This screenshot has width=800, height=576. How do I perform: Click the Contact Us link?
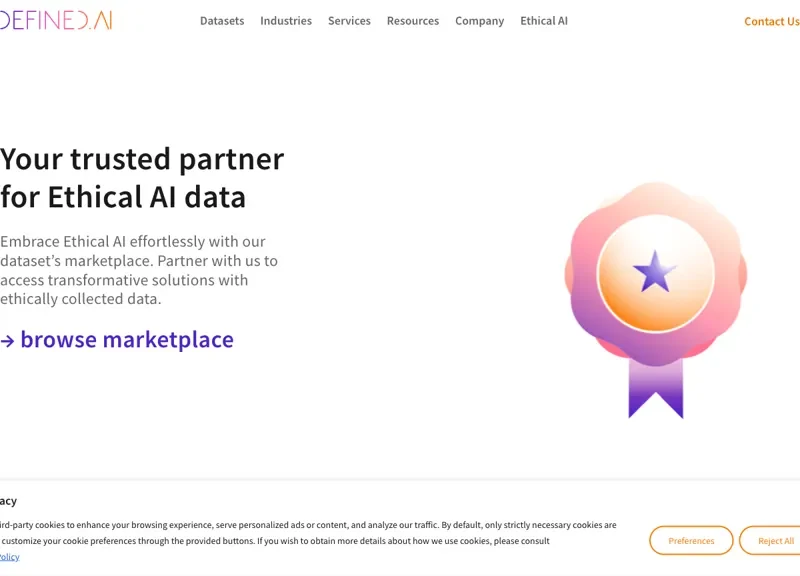click(771, 21)
